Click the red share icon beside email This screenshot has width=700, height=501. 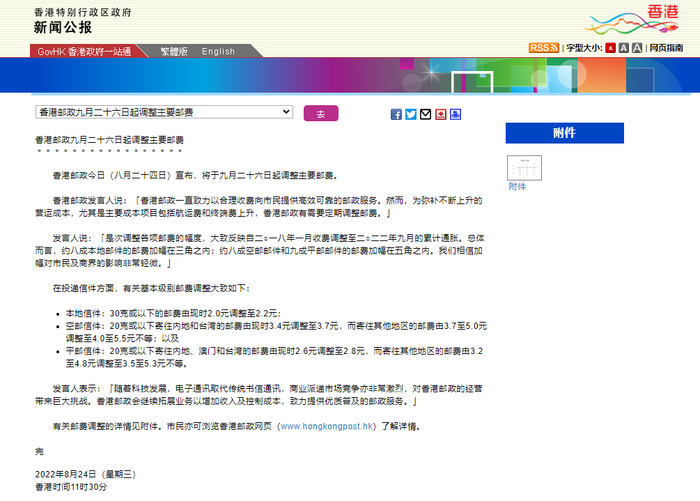tap(441, 114)
